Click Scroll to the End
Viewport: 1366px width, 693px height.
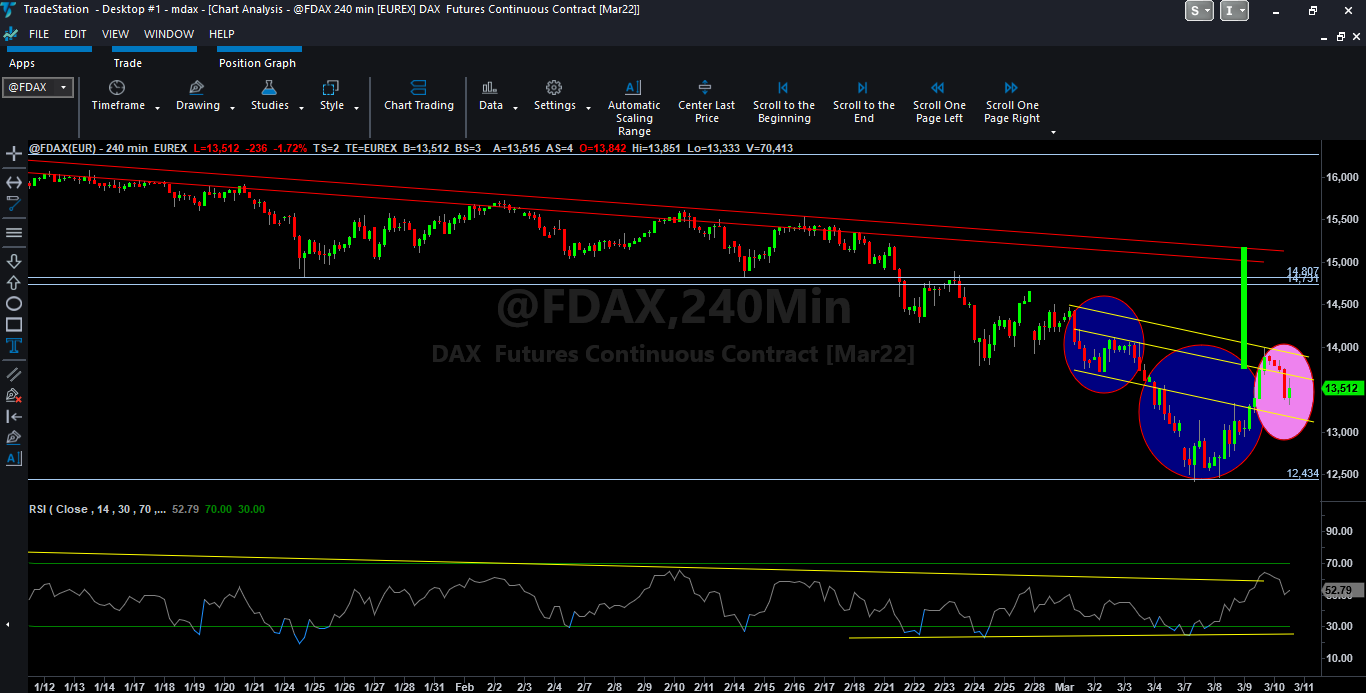(864, 102)
